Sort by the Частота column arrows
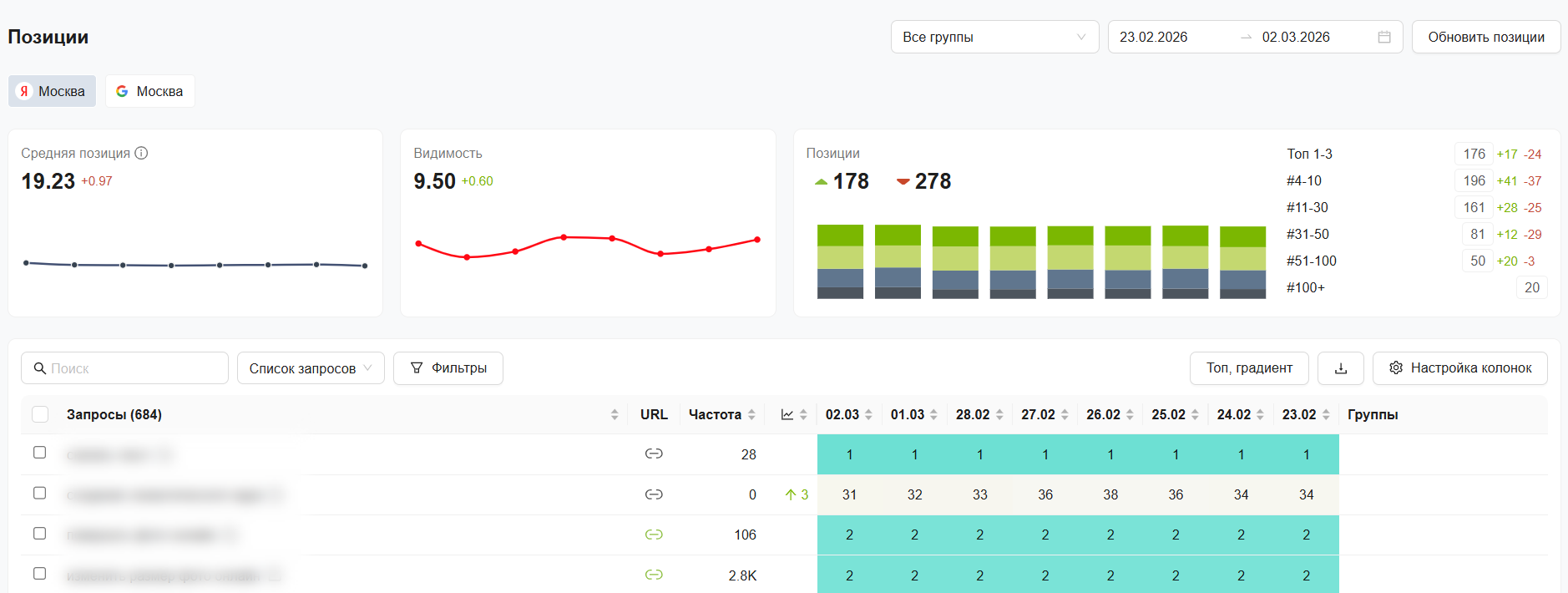 coord(751,414)
